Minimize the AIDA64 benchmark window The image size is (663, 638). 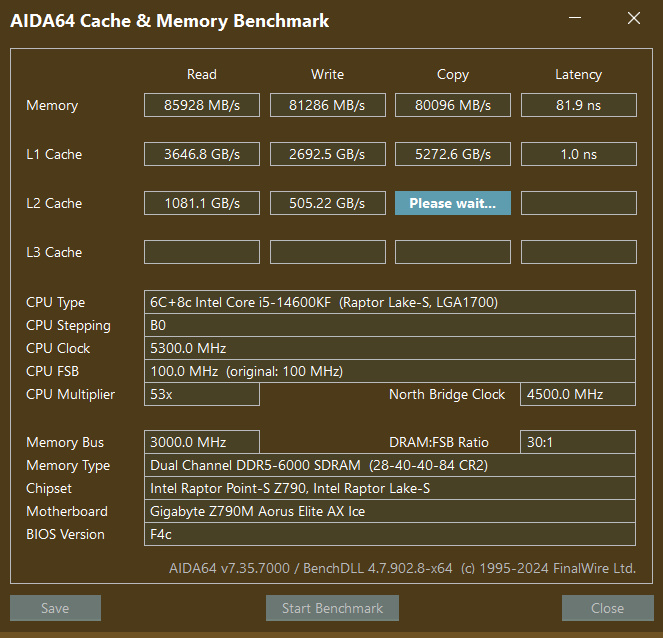click(x=575, y=18)
